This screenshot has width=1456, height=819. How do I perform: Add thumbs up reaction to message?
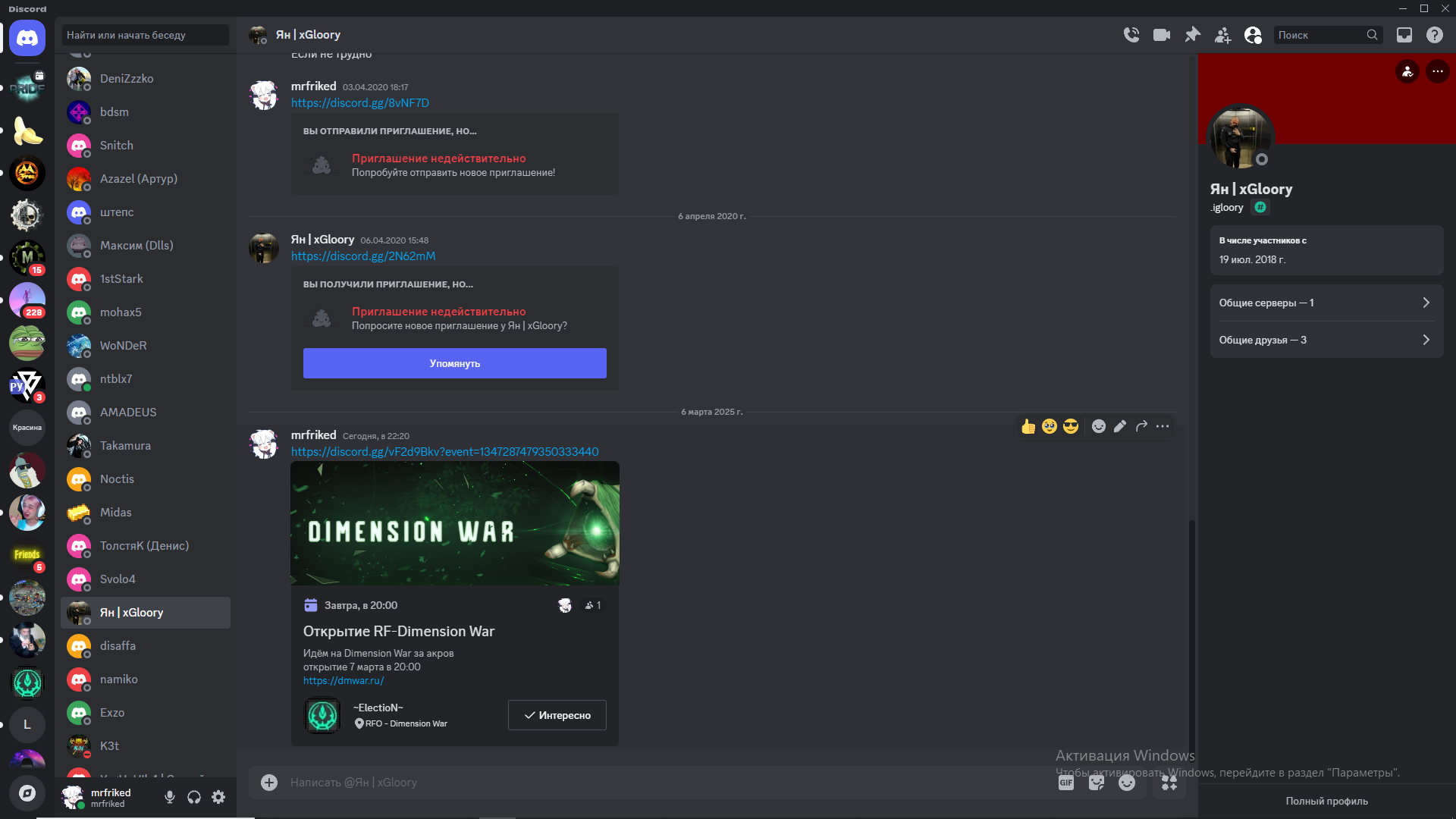tap(1028, 426)
